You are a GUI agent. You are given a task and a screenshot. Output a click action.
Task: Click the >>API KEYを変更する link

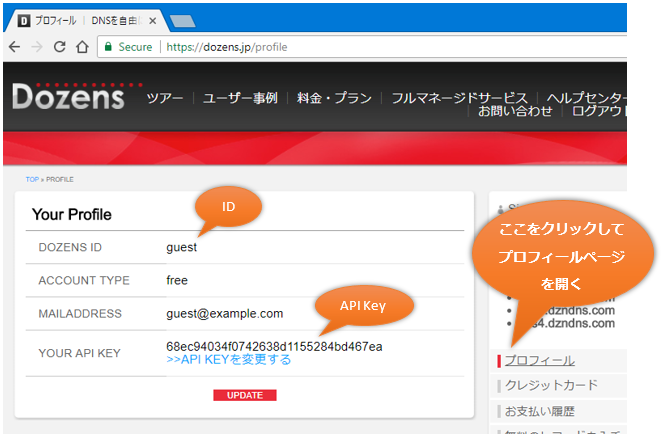point(229,360)
